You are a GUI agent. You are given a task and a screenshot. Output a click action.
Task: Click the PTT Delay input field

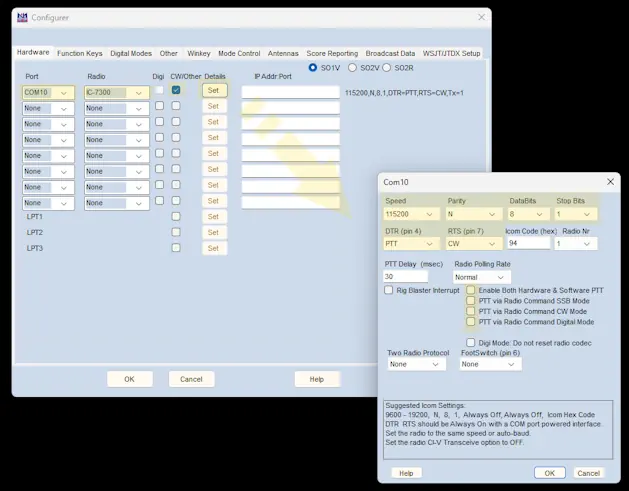(405, 277)
